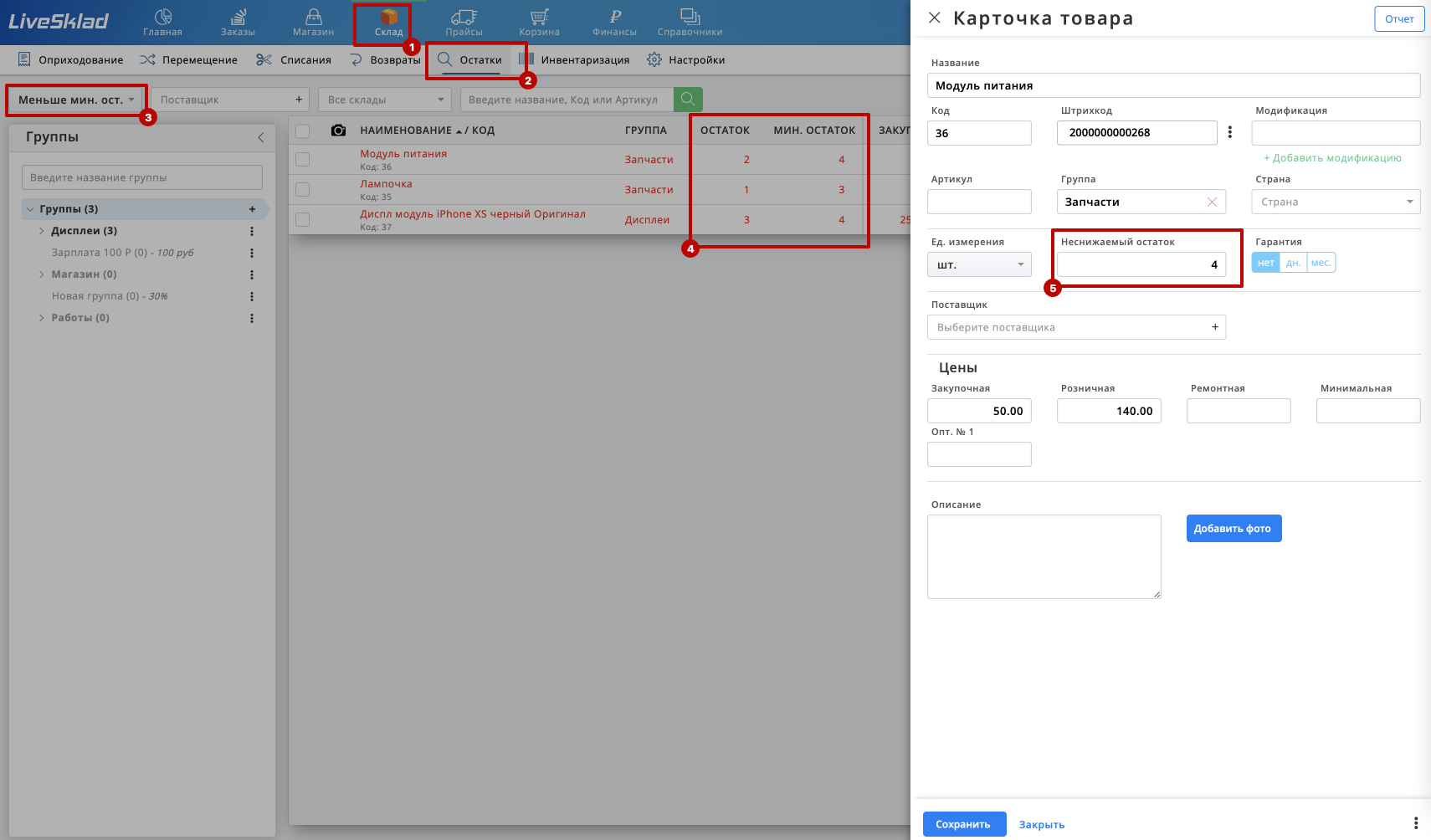Viewport: 1431px width, 840px height.
Task: Open the Прайсы price lists section
Action: click(464, 23)
